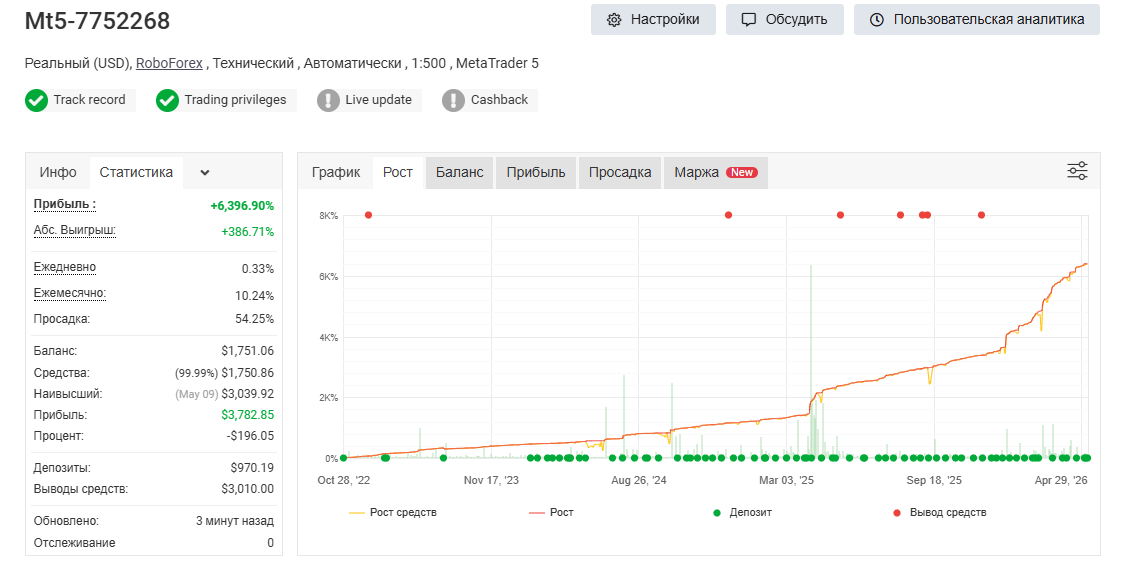The width and height of the screenshot is (1122, 564).
Task: Expand the dropdown chevron next to Статистика
Action: [x=205, y=172]
